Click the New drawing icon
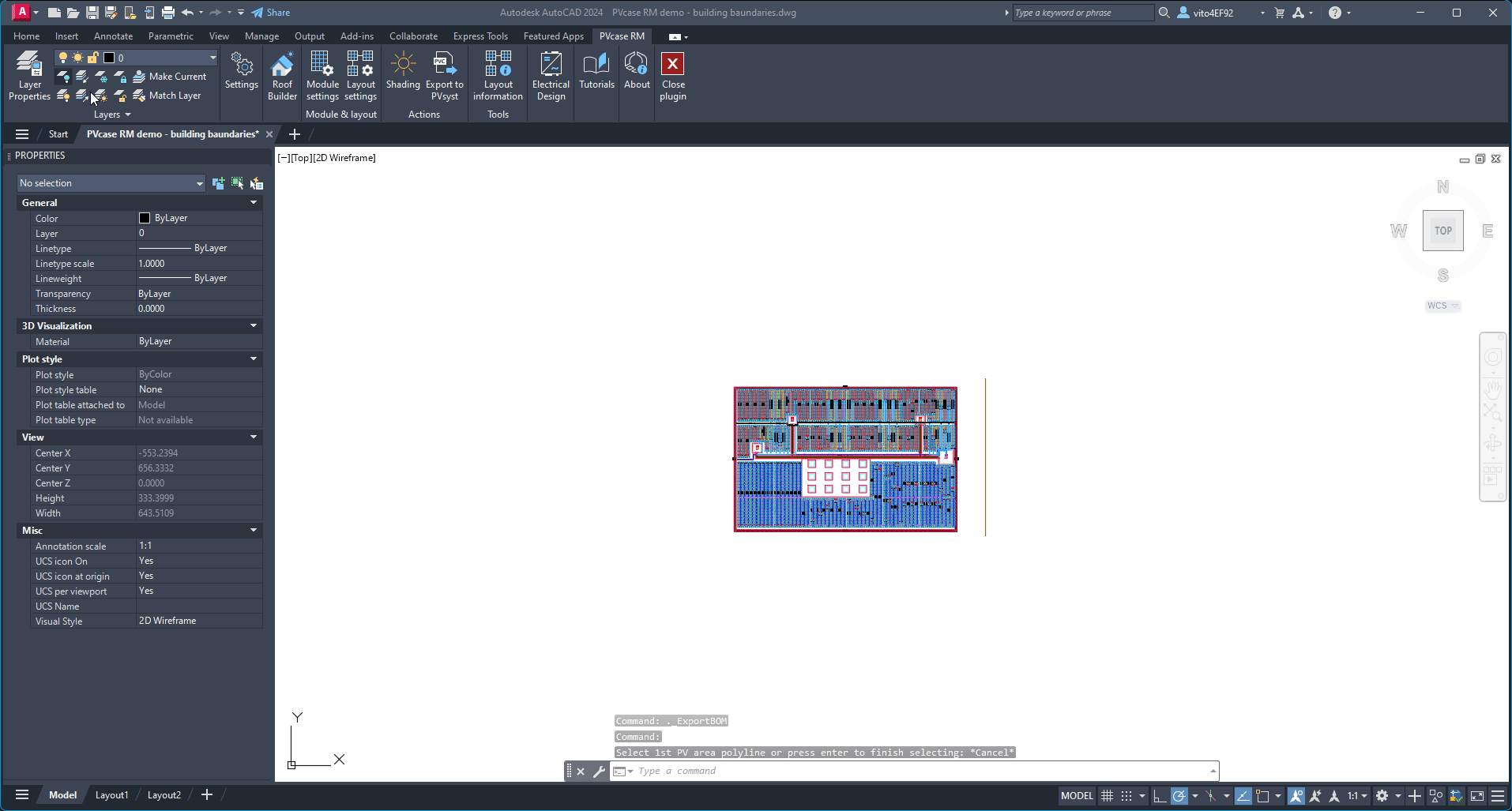This screenshot has width=1512, height=811. point(54,13)
